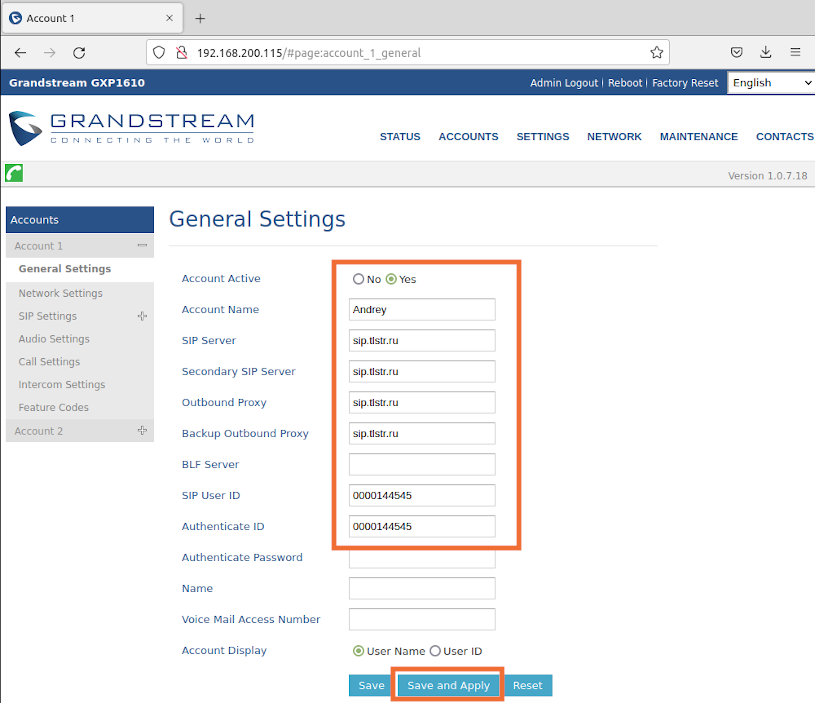
Task: Choose User Name for Account Display
Action: coord(358,651)
